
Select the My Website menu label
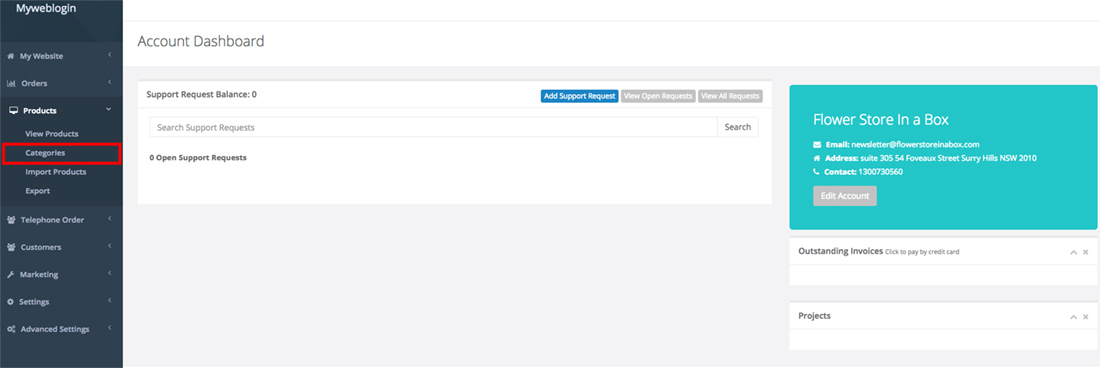point(41,56)
